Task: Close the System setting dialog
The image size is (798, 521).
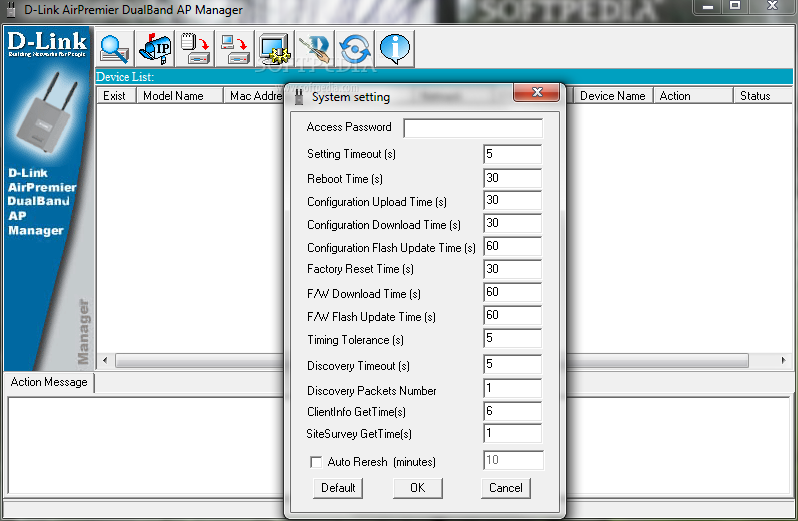Action: (x=537, y=92)
